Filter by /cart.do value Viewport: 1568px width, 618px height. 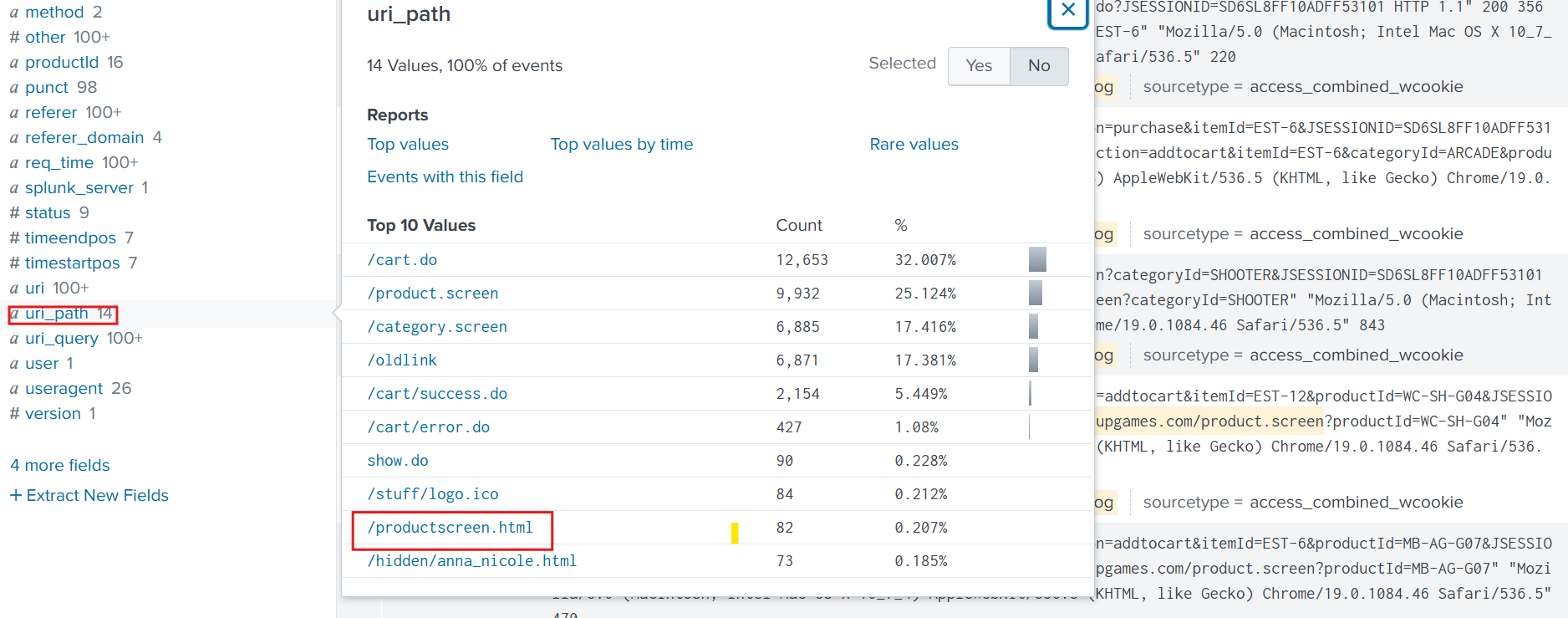pos(402,260)
